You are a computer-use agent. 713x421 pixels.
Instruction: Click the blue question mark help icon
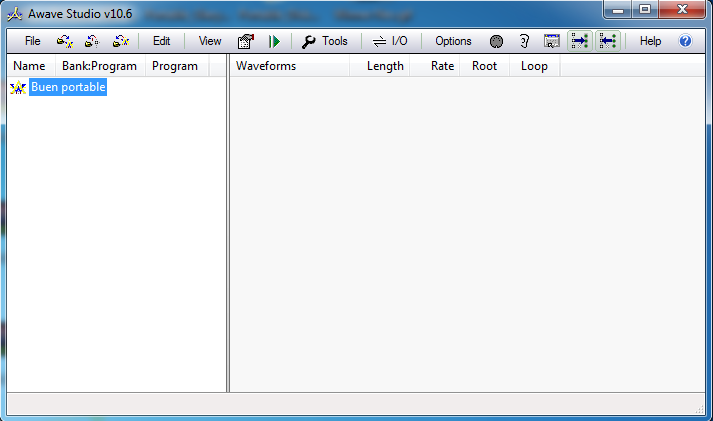(685, 41)
